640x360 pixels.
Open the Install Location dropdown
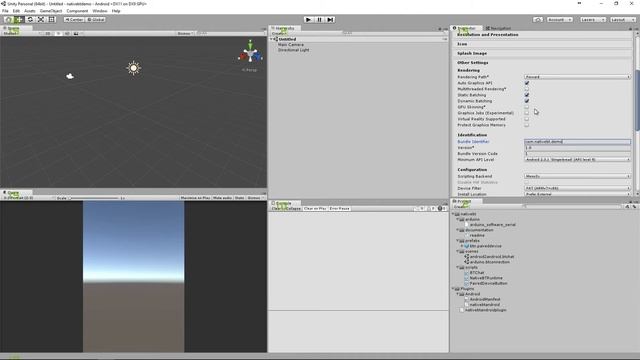click(578, 194)
